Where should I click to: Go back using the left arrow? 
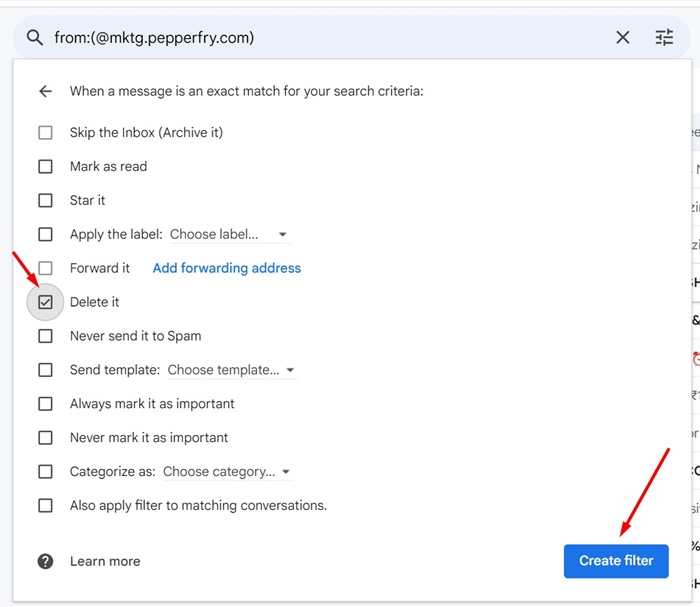click(x=45, y=91)
